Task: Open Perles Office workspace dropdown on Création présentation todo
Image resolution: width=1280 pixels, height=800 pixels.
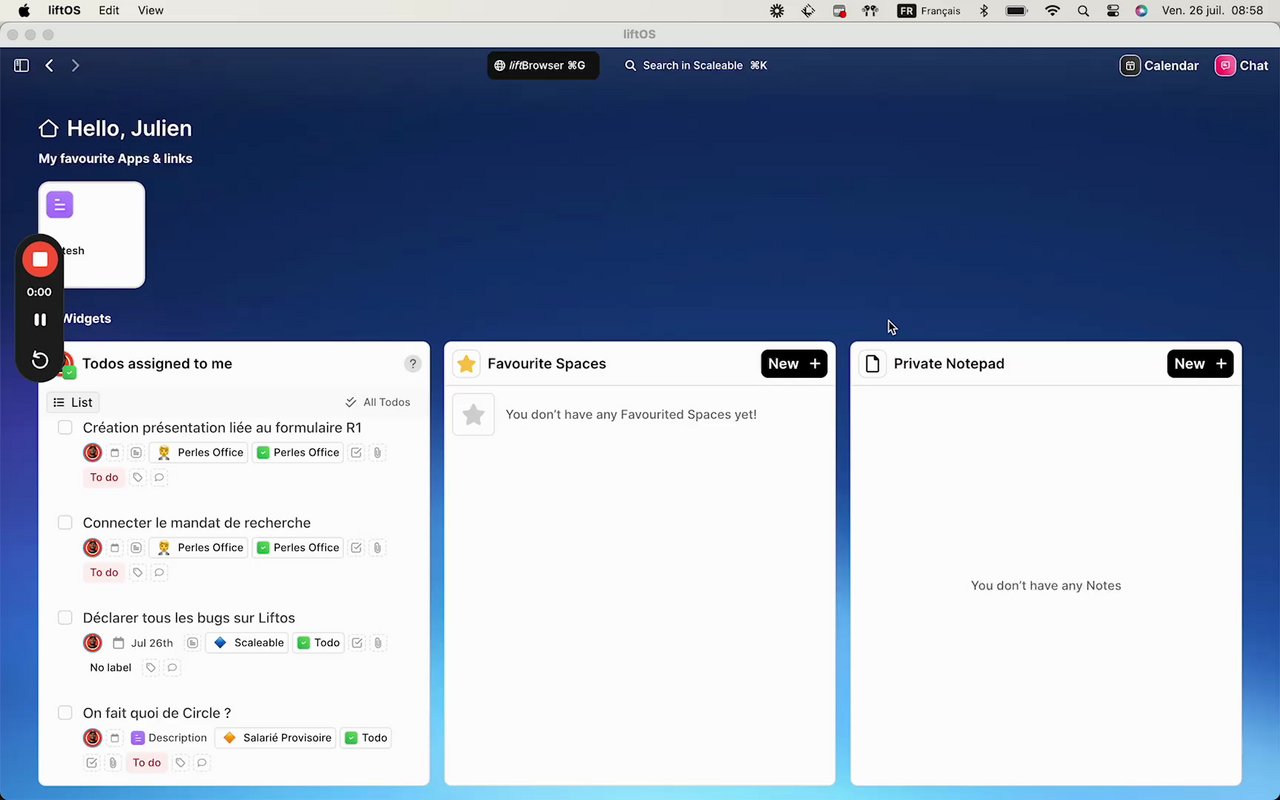Action: [199, 453]
